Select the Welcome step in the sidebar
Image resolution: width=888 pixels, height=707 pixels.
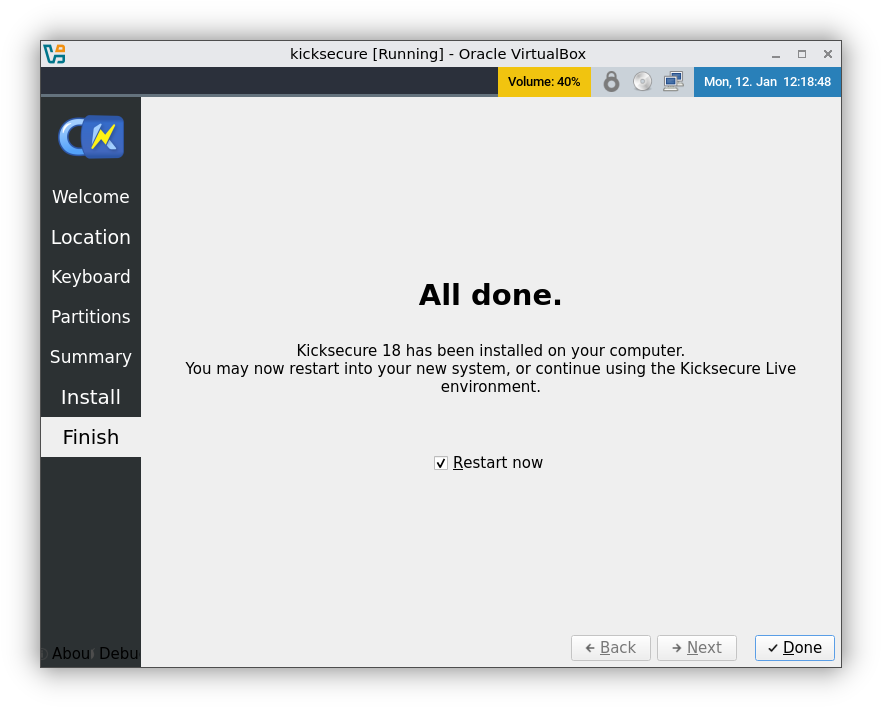[x=90, y=197]
